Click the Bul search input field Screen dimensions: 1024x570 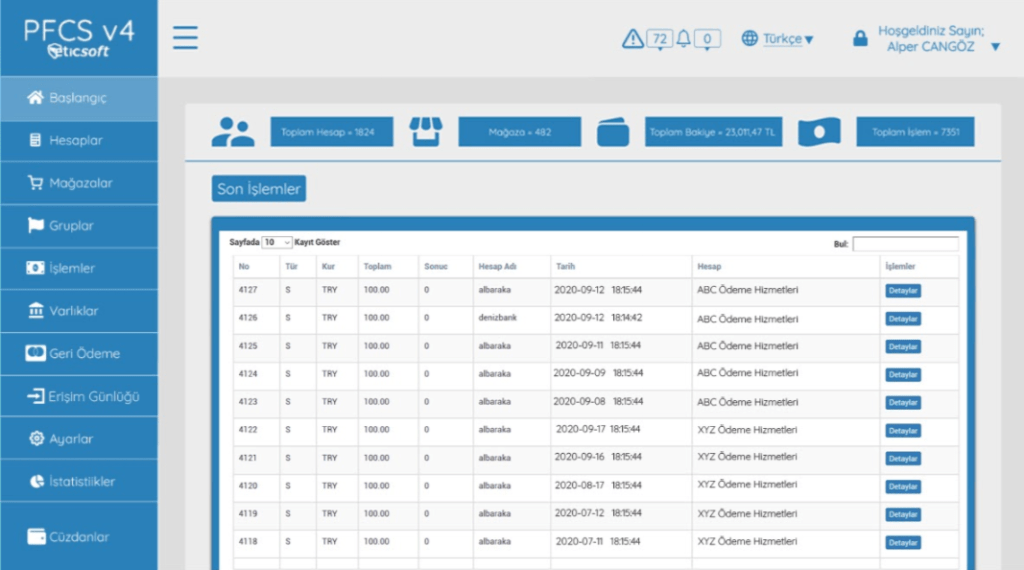tap(905, 244)
